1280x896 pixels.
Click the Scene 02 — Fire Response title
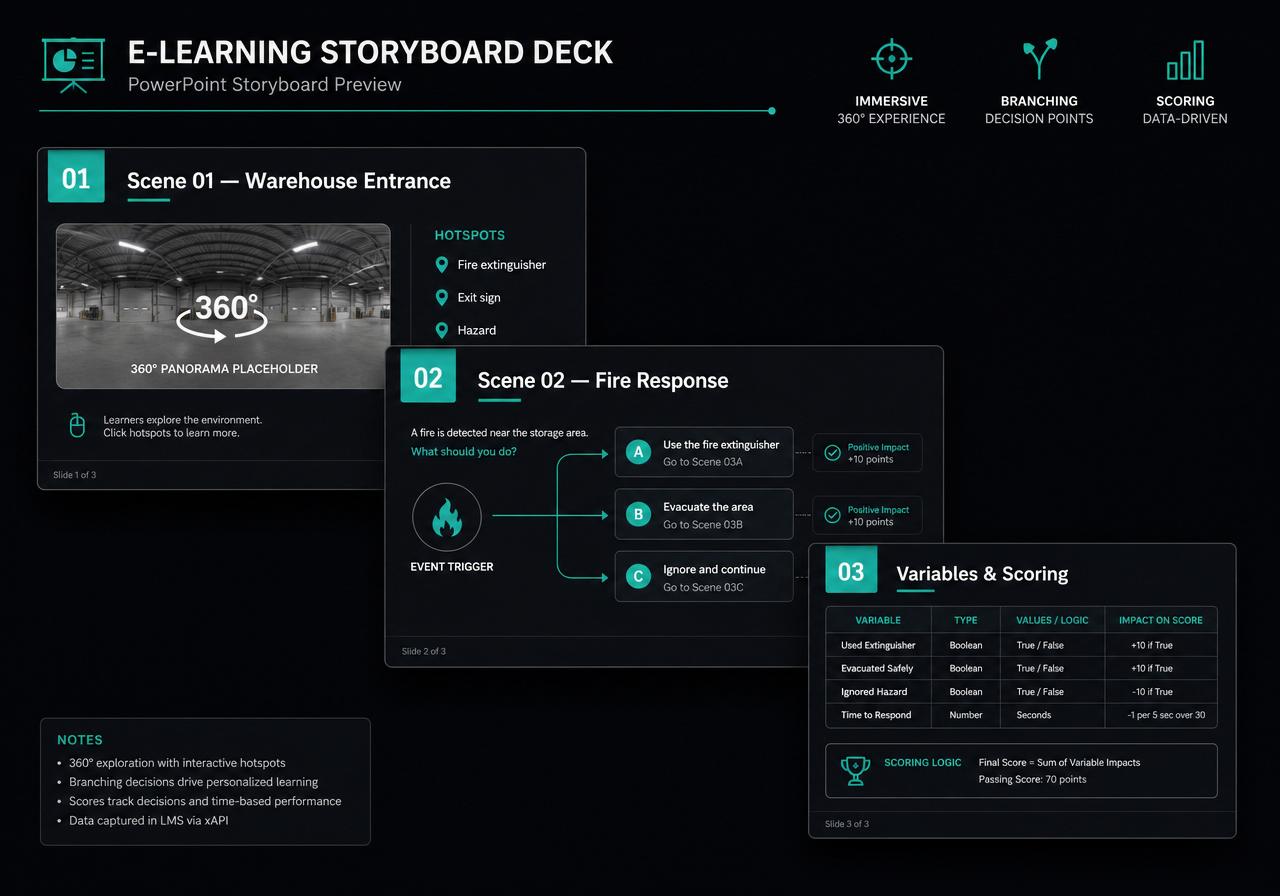click(603, 380)
